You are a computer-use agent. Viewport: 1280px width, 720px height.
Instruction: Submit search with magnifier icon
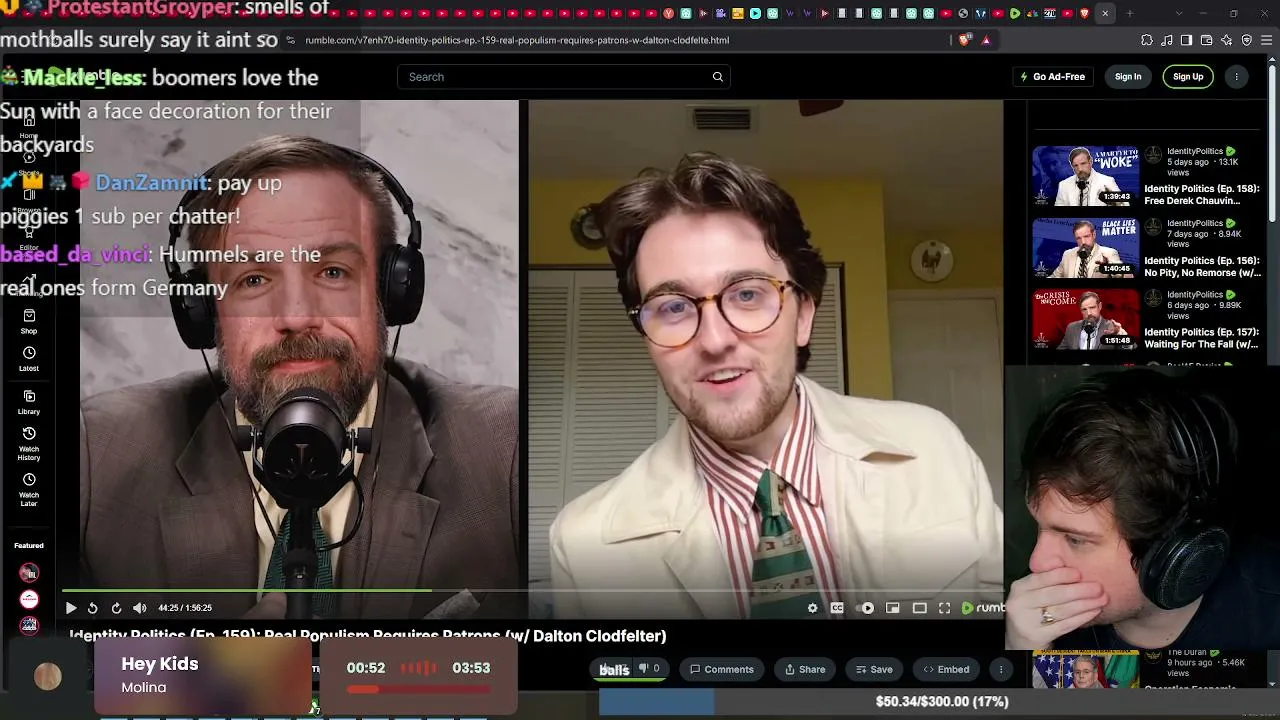pos(718,77)
